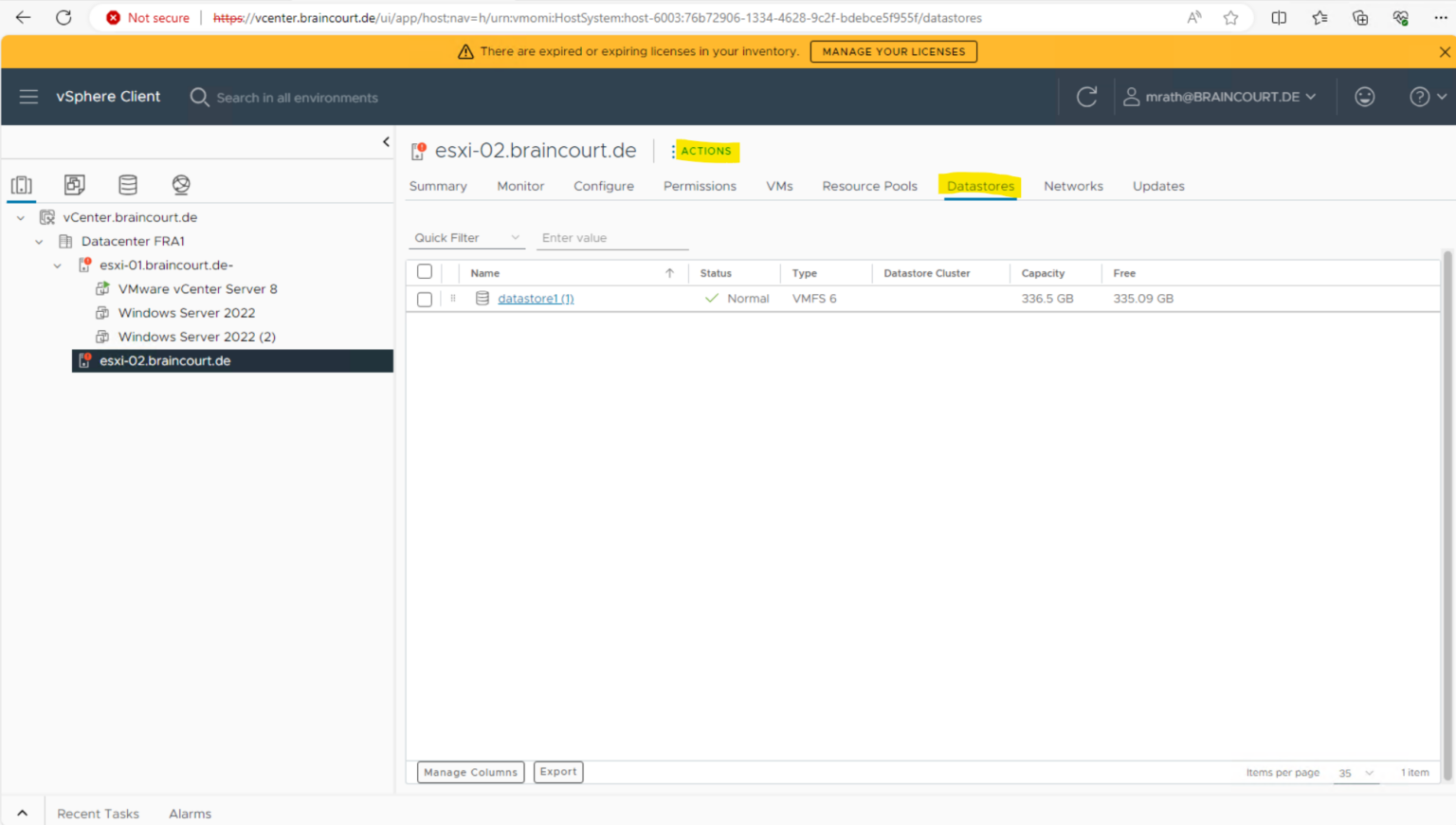Click the smiley feedback icon
This screenshot has height=825, width=1456.
coord(1364,97)
